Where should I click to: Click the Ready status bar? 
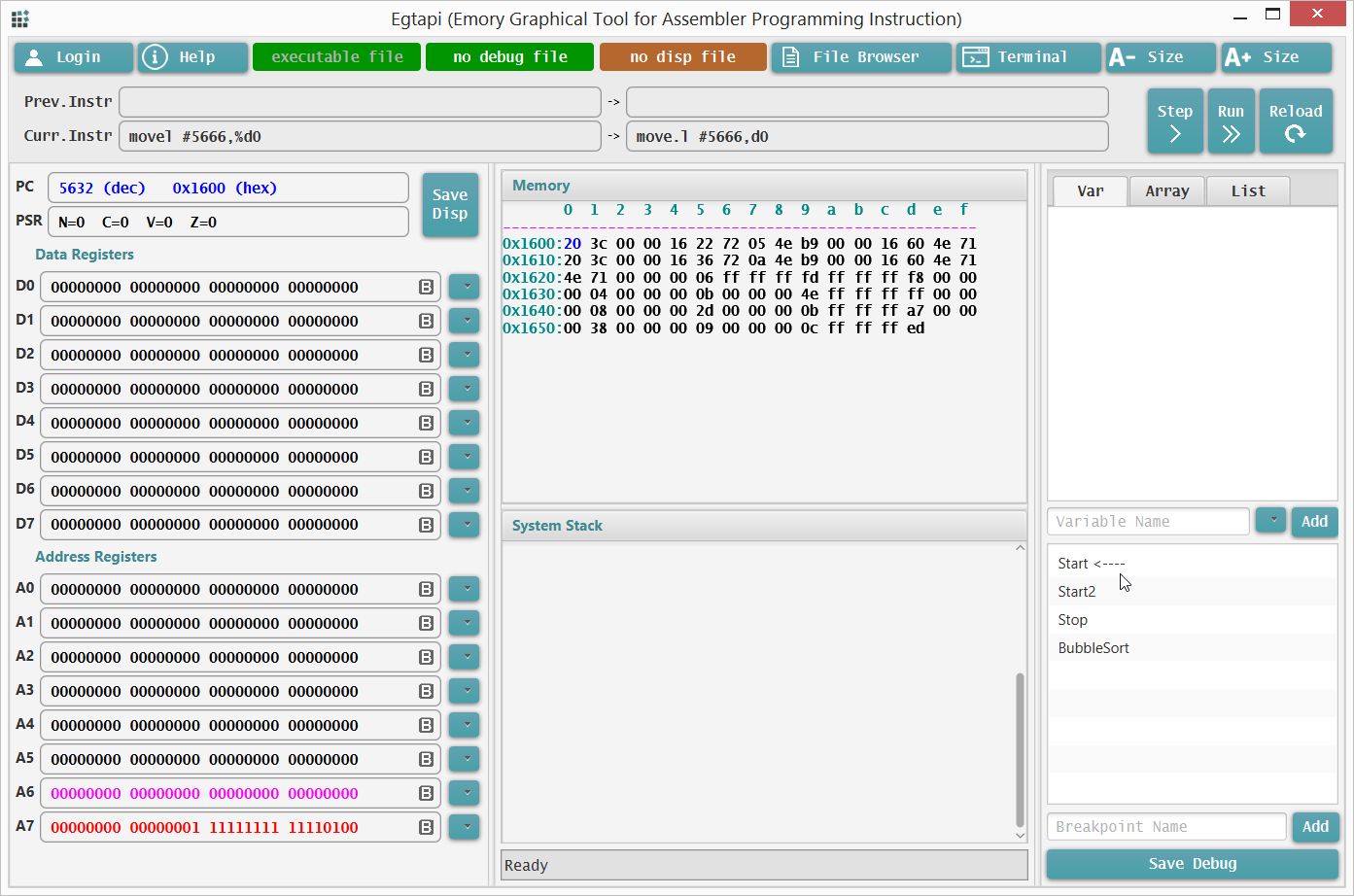point(764,865)
